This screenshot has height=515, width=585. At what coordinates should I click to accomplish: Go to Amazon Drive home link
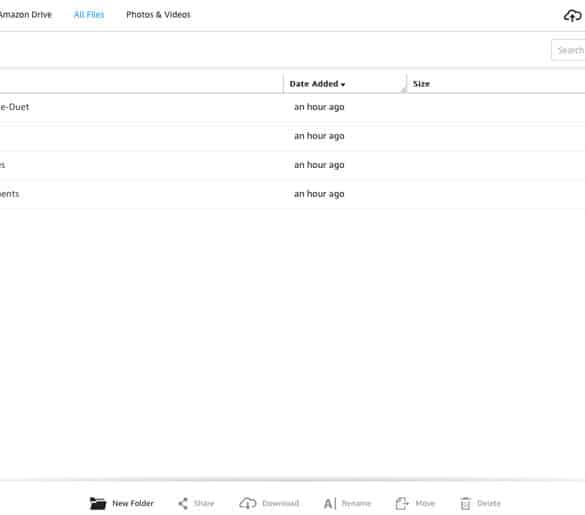tap(25, 15)
